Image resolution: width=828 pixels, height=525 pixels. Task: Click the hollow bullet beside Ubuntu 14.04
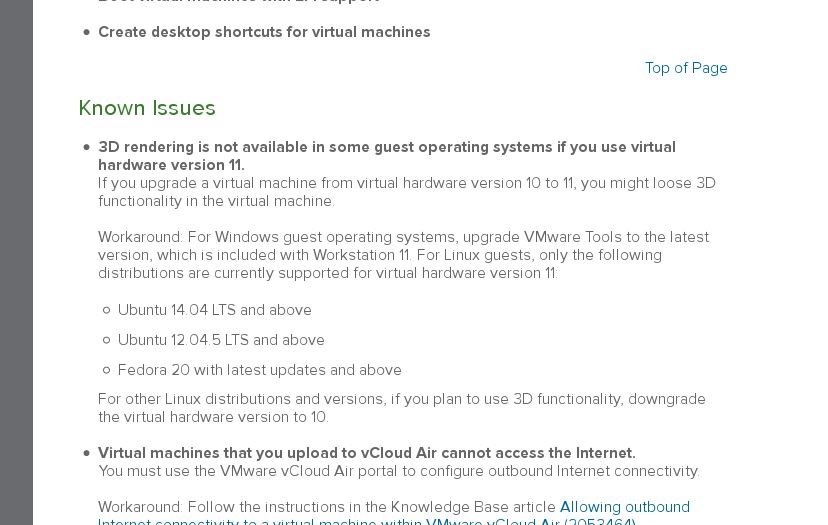click(x=107, y=310)
